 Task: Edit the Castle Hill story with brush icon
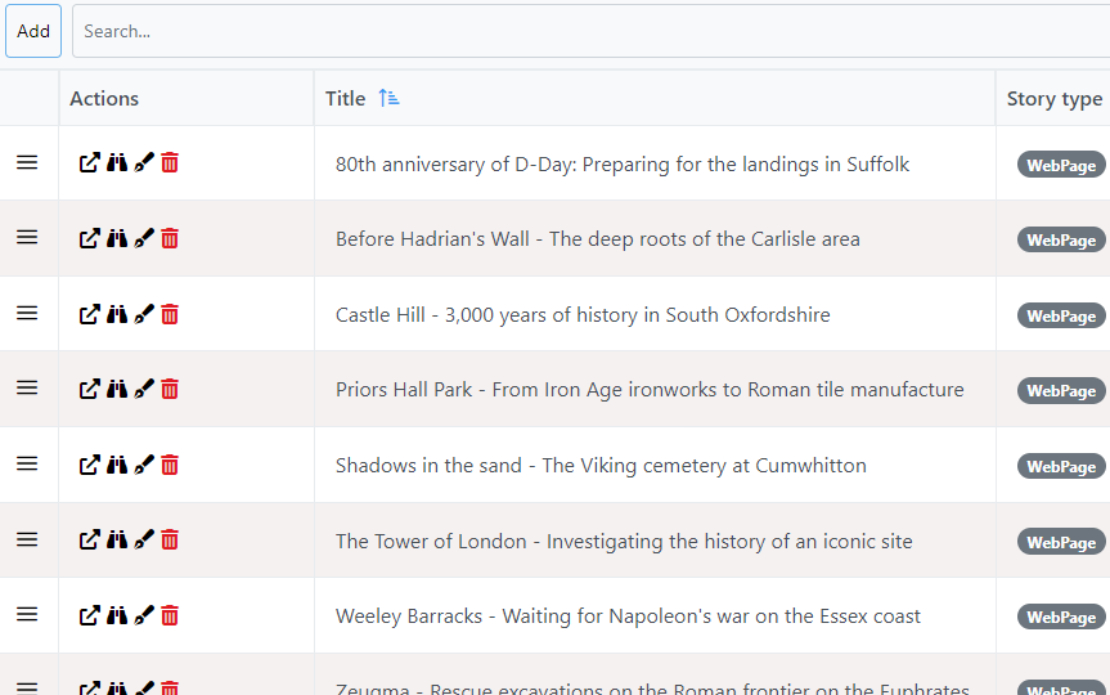(x=144, y=314)
